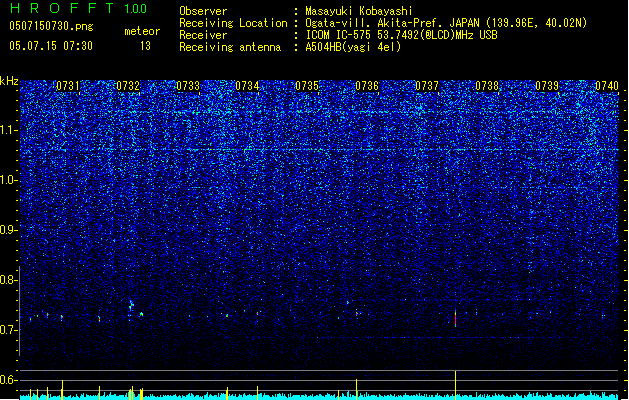The width and height of the screenshot is (629, 400).
Task: Click the 0738 time marker
Action: tap(487, 86)
